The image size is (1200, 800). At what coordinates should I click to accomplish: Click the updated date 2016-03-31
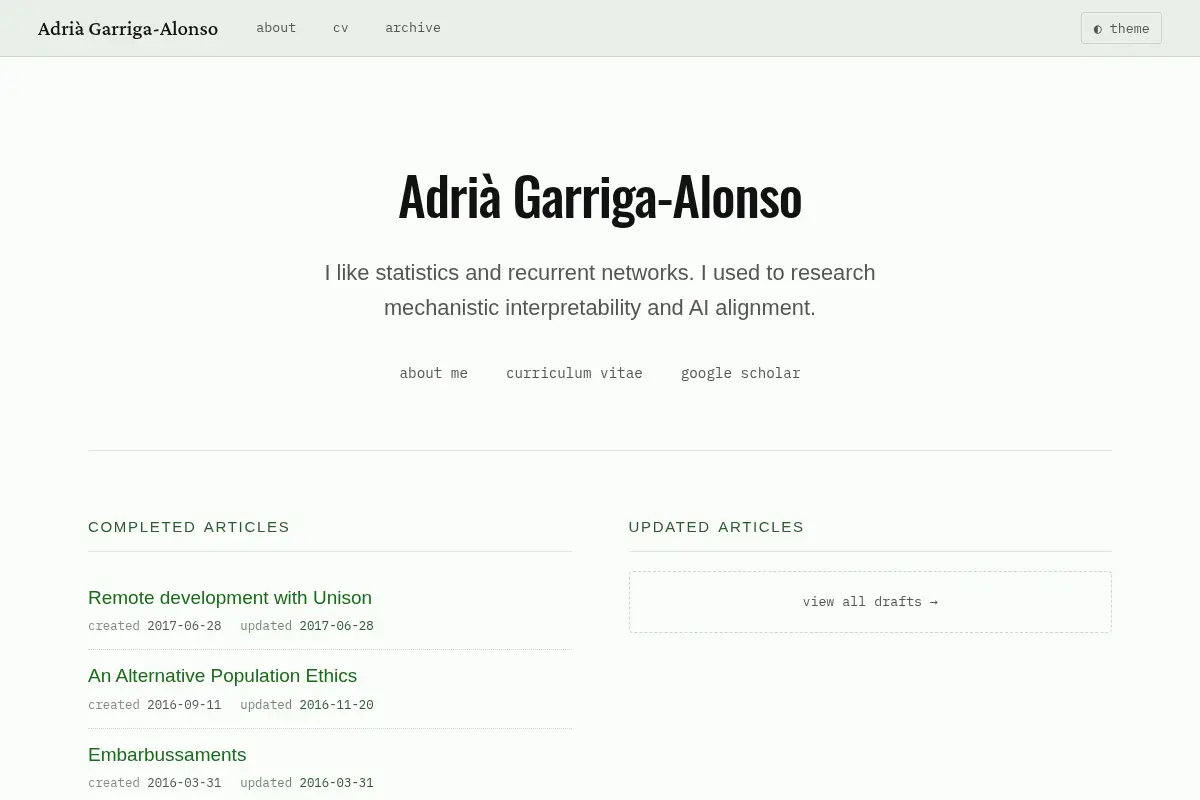tap(336, 783)
